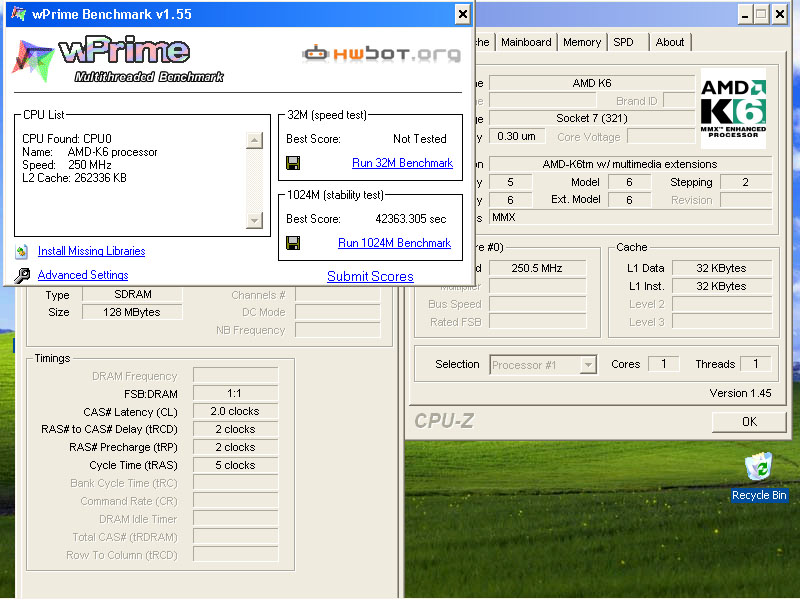Switch to the SPD tab in CPU-Z
Image resolution: width=800 pixels, height=600 pixels.
pyautogui.click(x=623, y=42)
